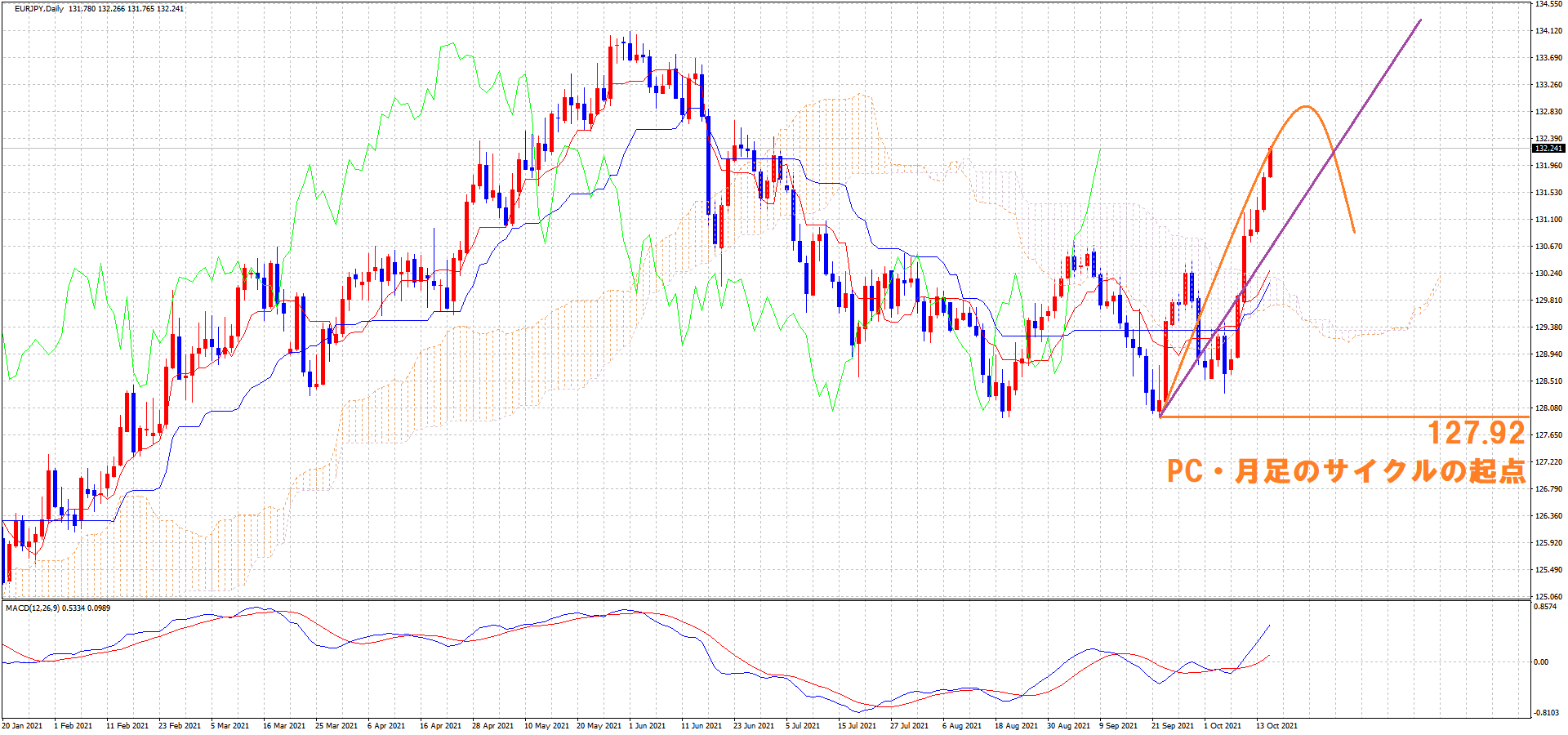Viewport: 1568px width, 735px height.
Task: Click the MACD(12,26,9) indicator label
Action: (x=33, y=608)
